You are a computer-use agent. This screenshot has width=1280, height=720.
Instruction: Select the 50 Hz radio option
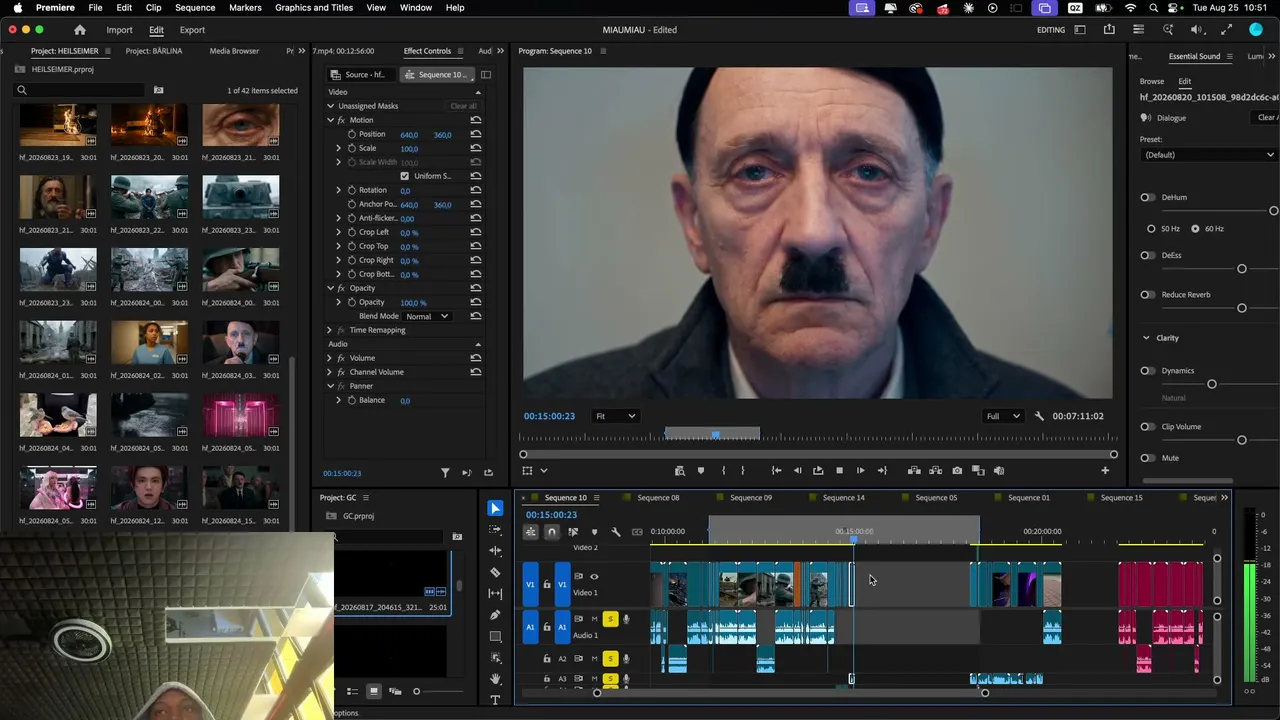coord(1151,229)
